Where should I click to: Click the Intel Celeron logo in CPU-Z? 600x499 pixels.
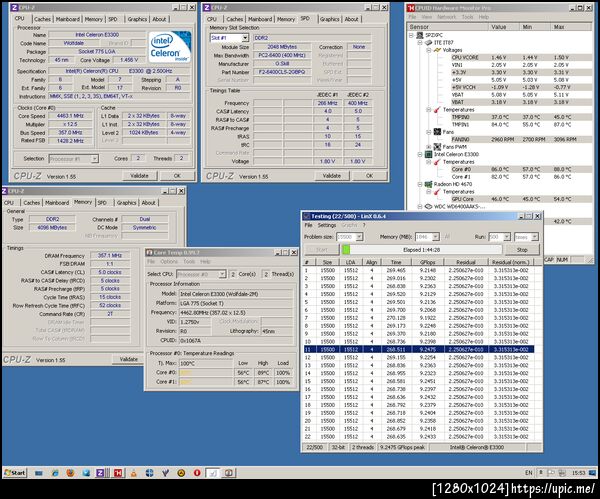tap(170, 47)
